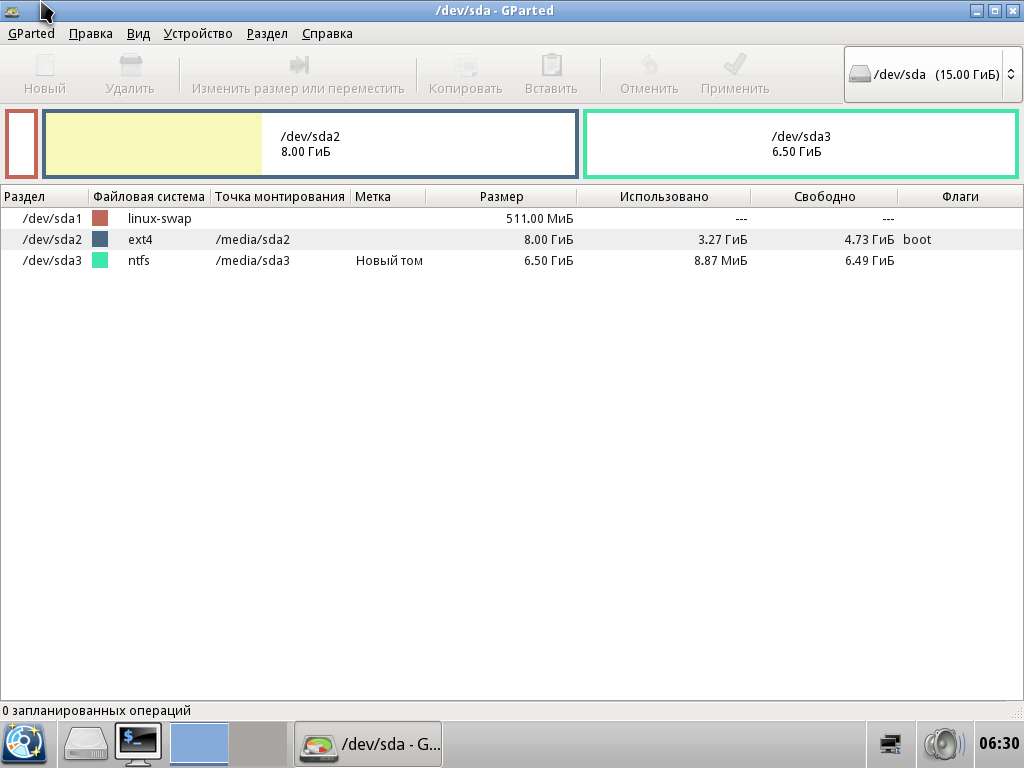
Task: Open the GParted menu
Action: (31, 33)
